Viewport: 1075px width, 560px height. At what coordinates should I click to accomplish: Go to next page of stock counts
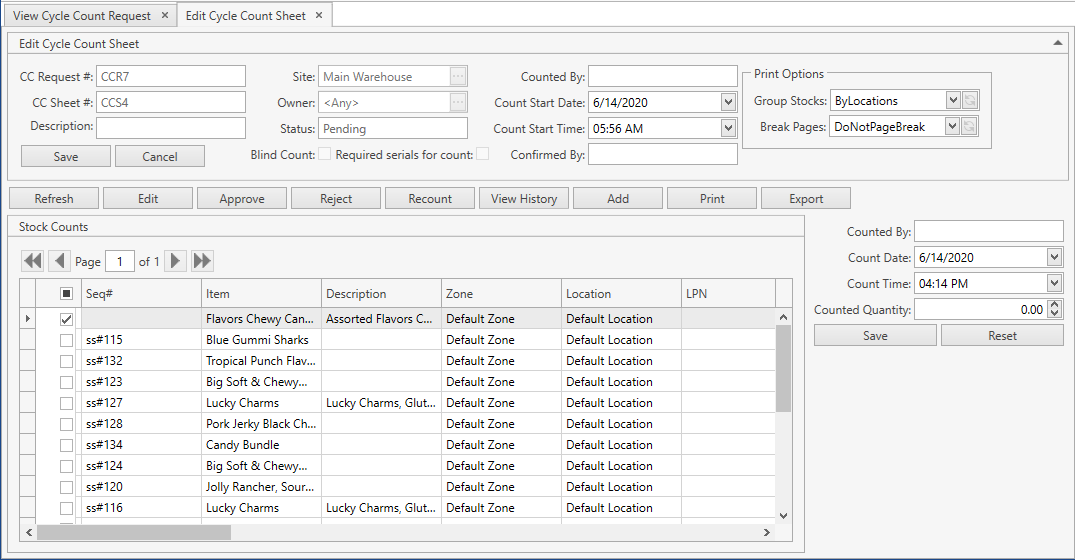pos(176,261)
